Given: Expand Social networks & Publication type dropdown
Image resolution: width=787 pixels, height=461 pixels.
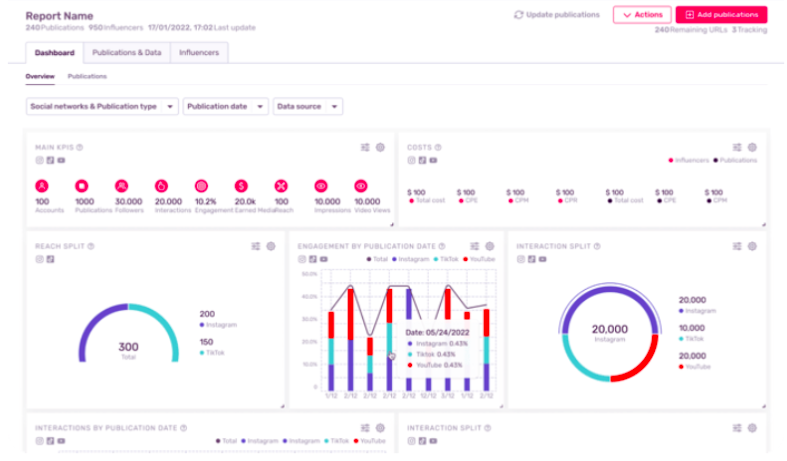Looking at the screenshot, I should [x=102, y=106].
